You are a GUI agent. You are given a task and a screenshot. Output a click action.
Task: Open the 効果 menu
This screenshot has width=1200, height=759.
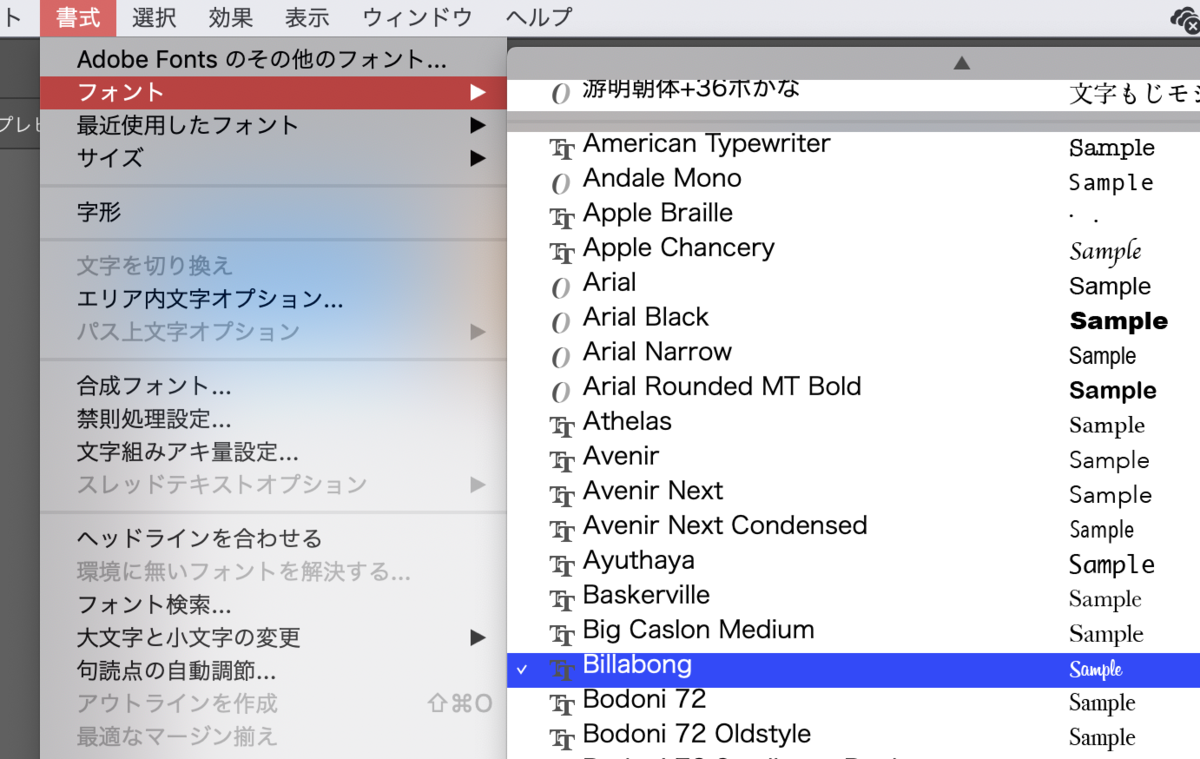coord(231,18)
